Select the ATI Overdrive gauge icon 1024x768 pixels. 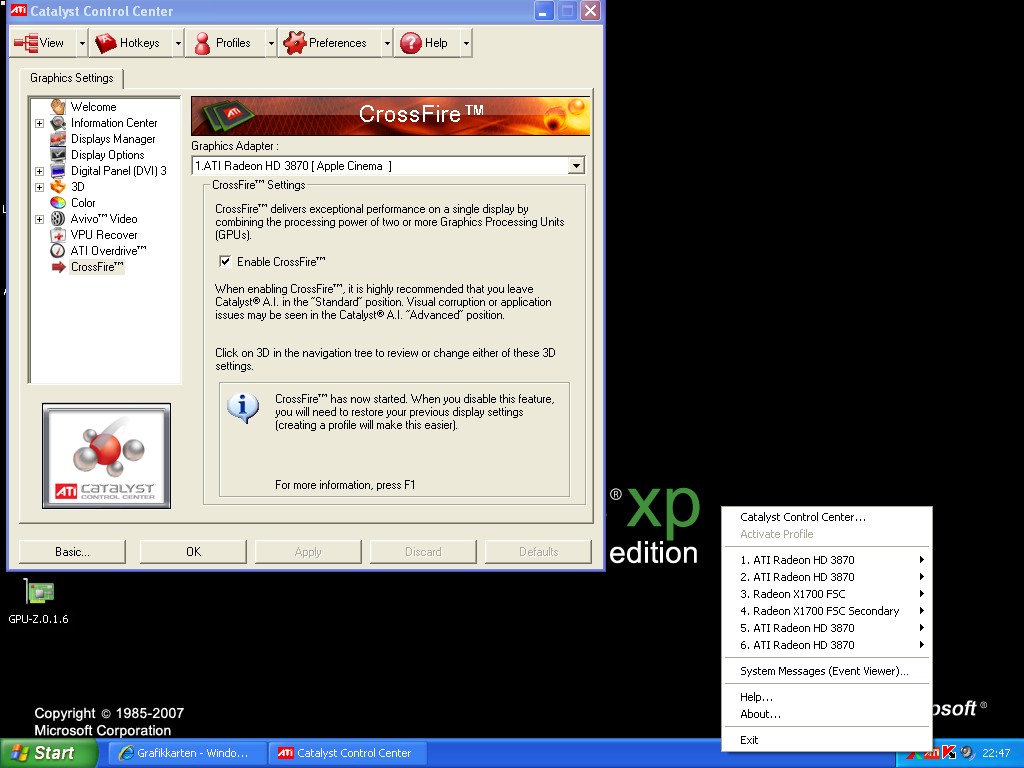tap(58, 251)
